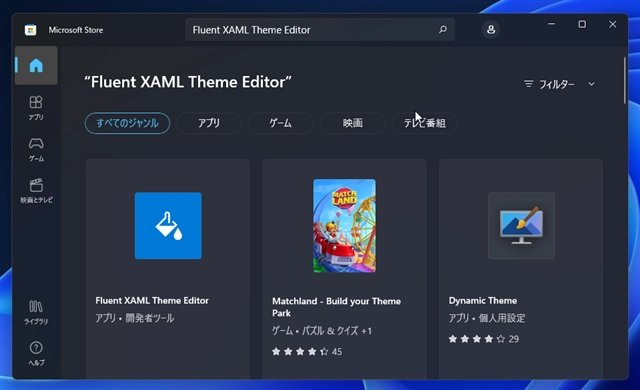Open the user account profile icon
This screenshot has width=640, height=390.
point(491,29)
